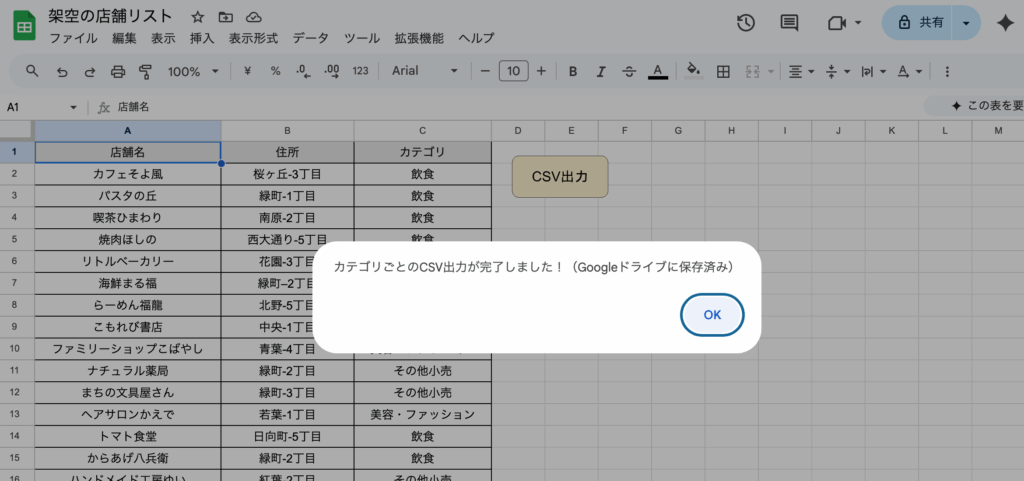Toggle strikethrough formatting
This screenshot has height=481, width=1024.
click(x=629, y=72)
